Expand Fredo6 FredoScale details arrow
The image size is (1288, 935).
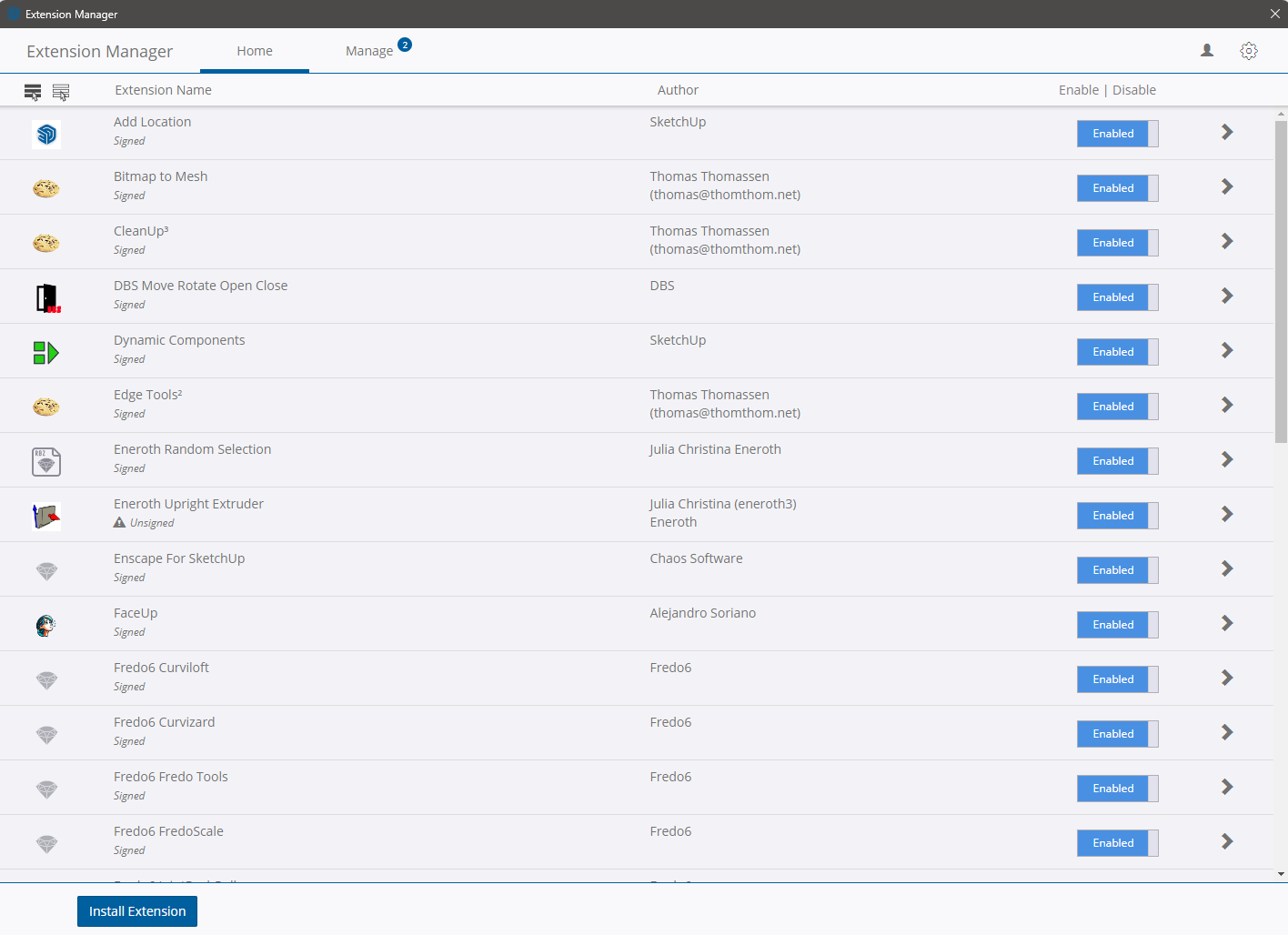pos(1227,842)
